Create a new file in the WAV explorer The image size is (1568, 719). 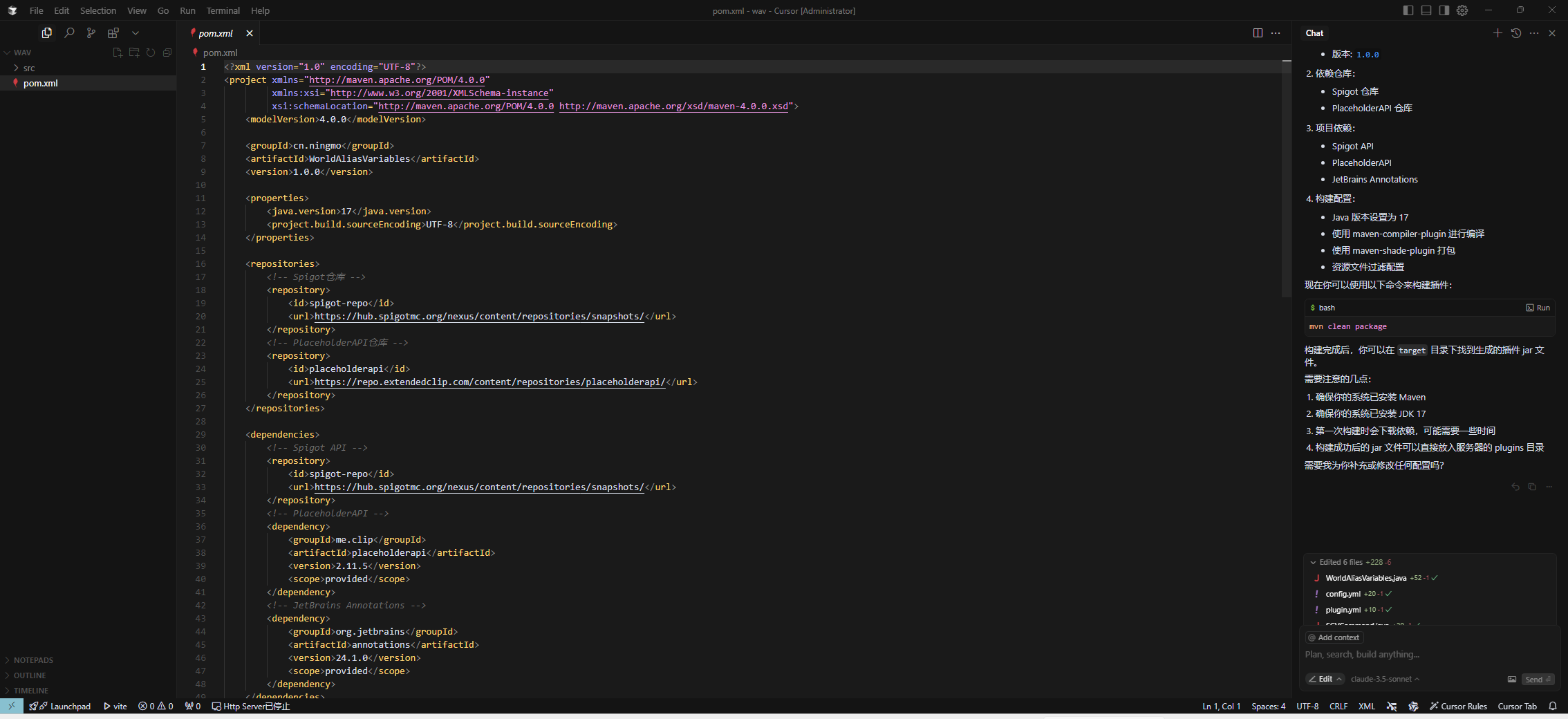pos(118,52)
